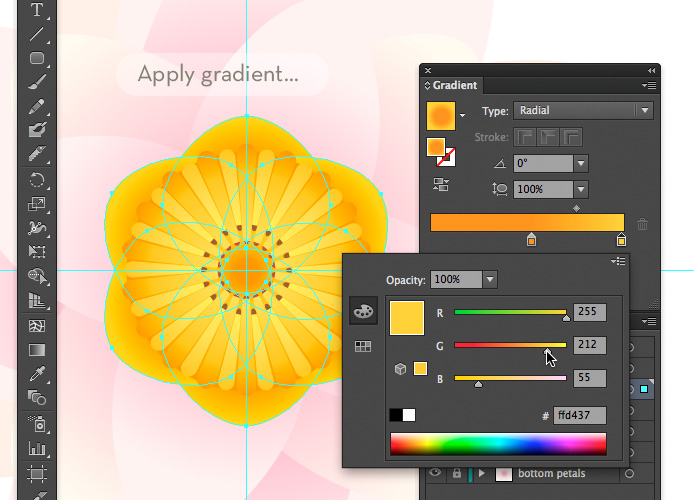Image resolution: width=694 pixels, height=500 pixels.
Task: Click the B (blue) slider thumb
Action: (x=478, y=385)
